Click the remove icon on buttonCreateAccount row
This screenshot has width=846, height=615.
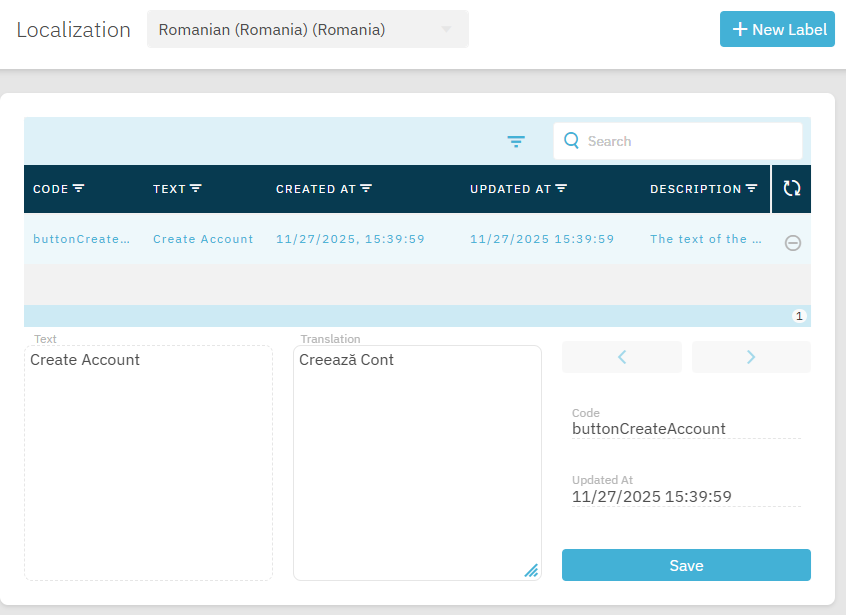coord(792,243)
